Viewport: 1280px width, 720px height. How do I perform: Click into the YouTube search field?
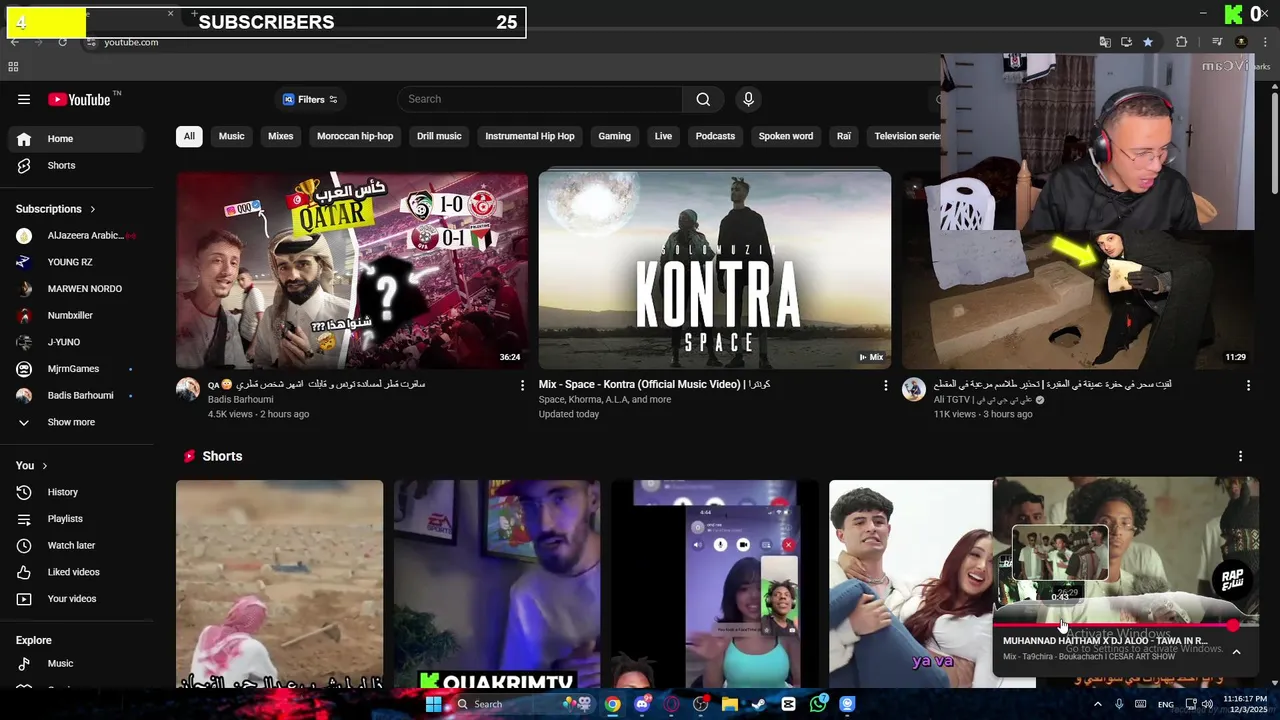[540, 99]
